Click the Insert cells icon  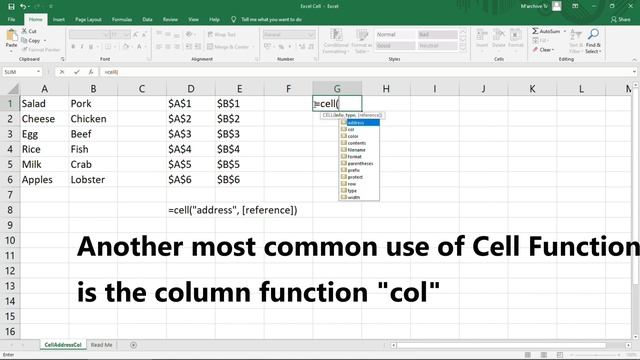482,35
